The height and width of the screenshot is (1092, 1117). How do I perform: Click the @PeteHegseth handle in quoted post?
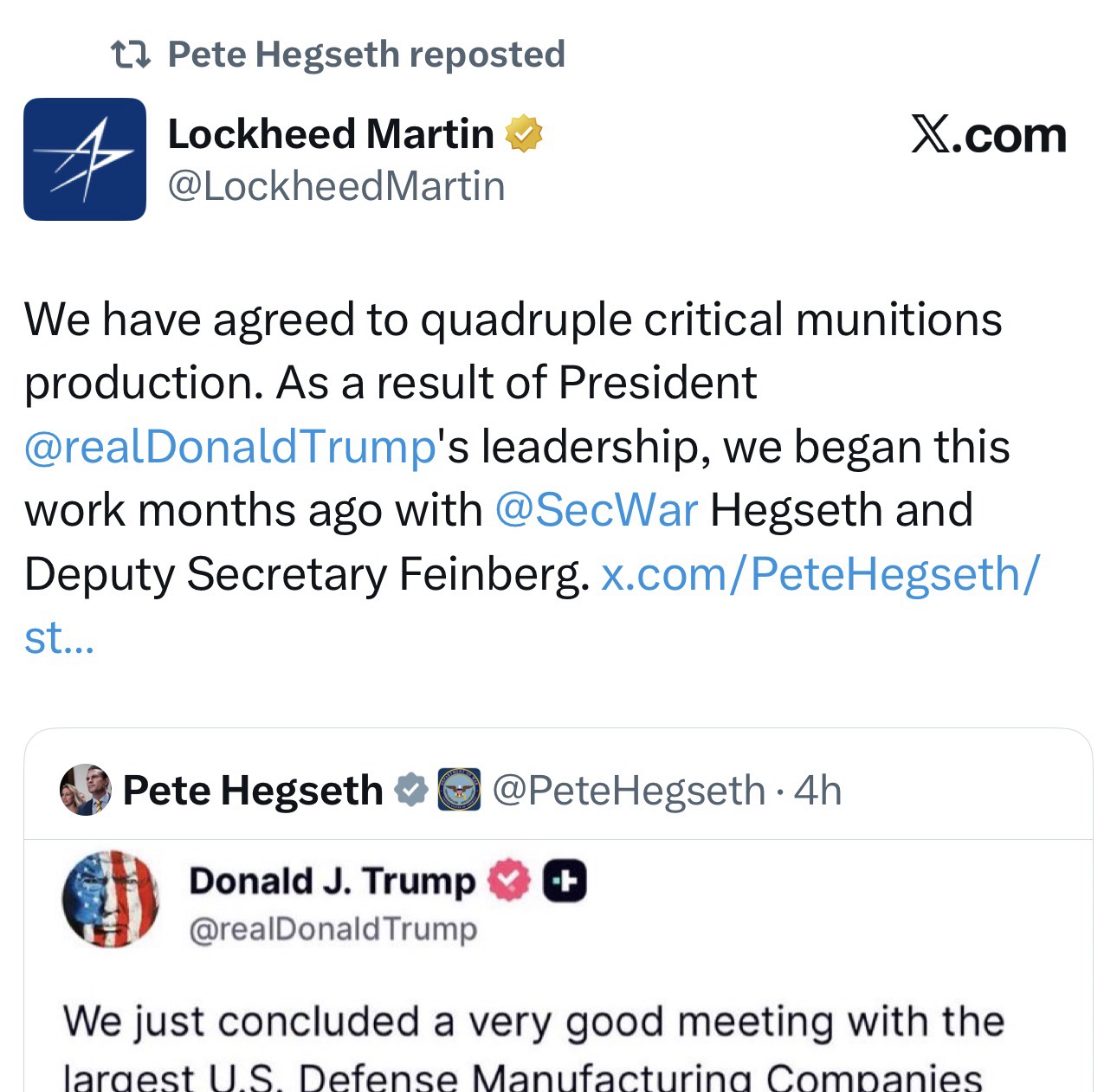629,790
